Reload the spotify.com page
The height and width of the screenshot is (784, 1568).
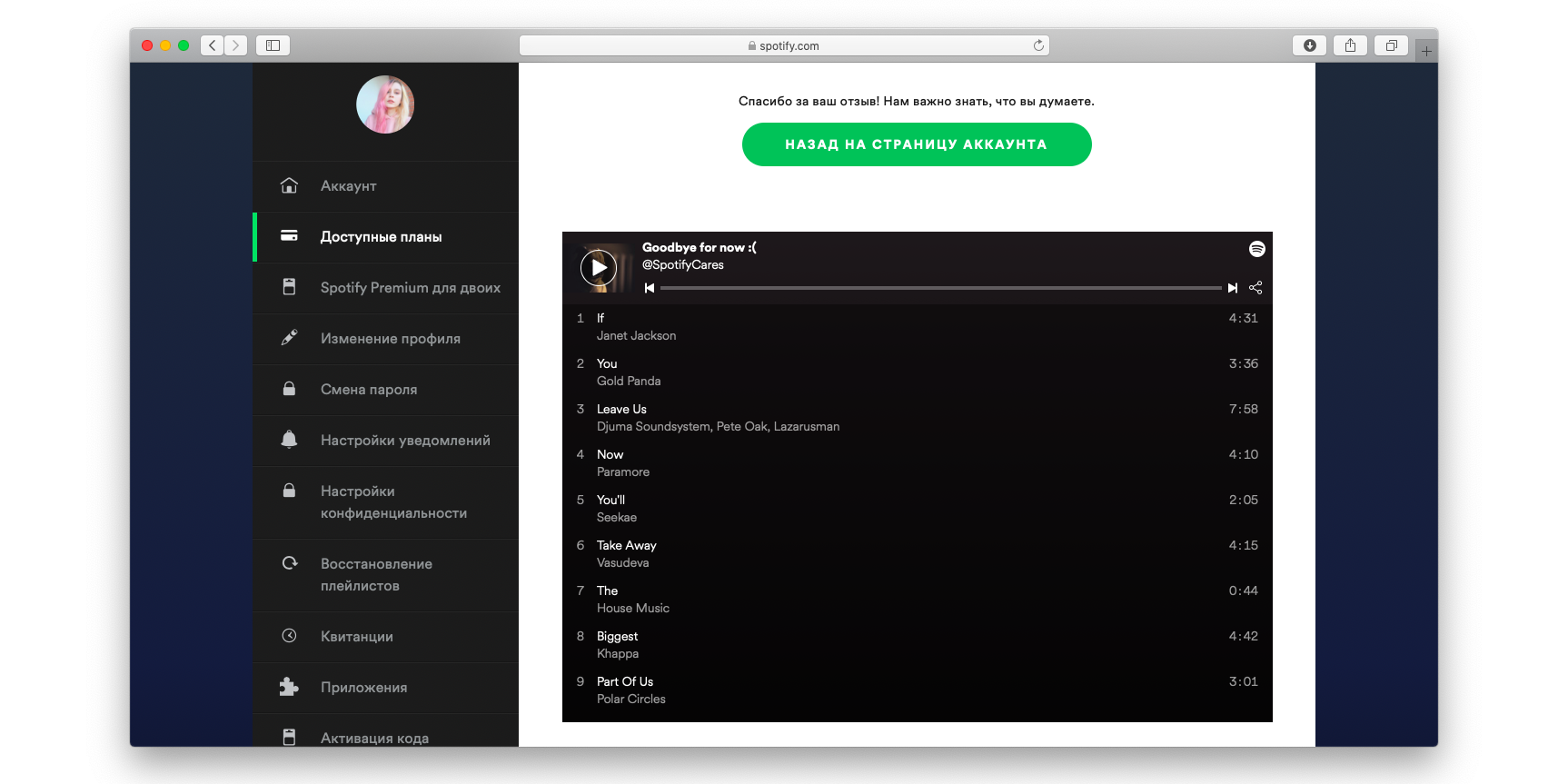point(1038,45)
